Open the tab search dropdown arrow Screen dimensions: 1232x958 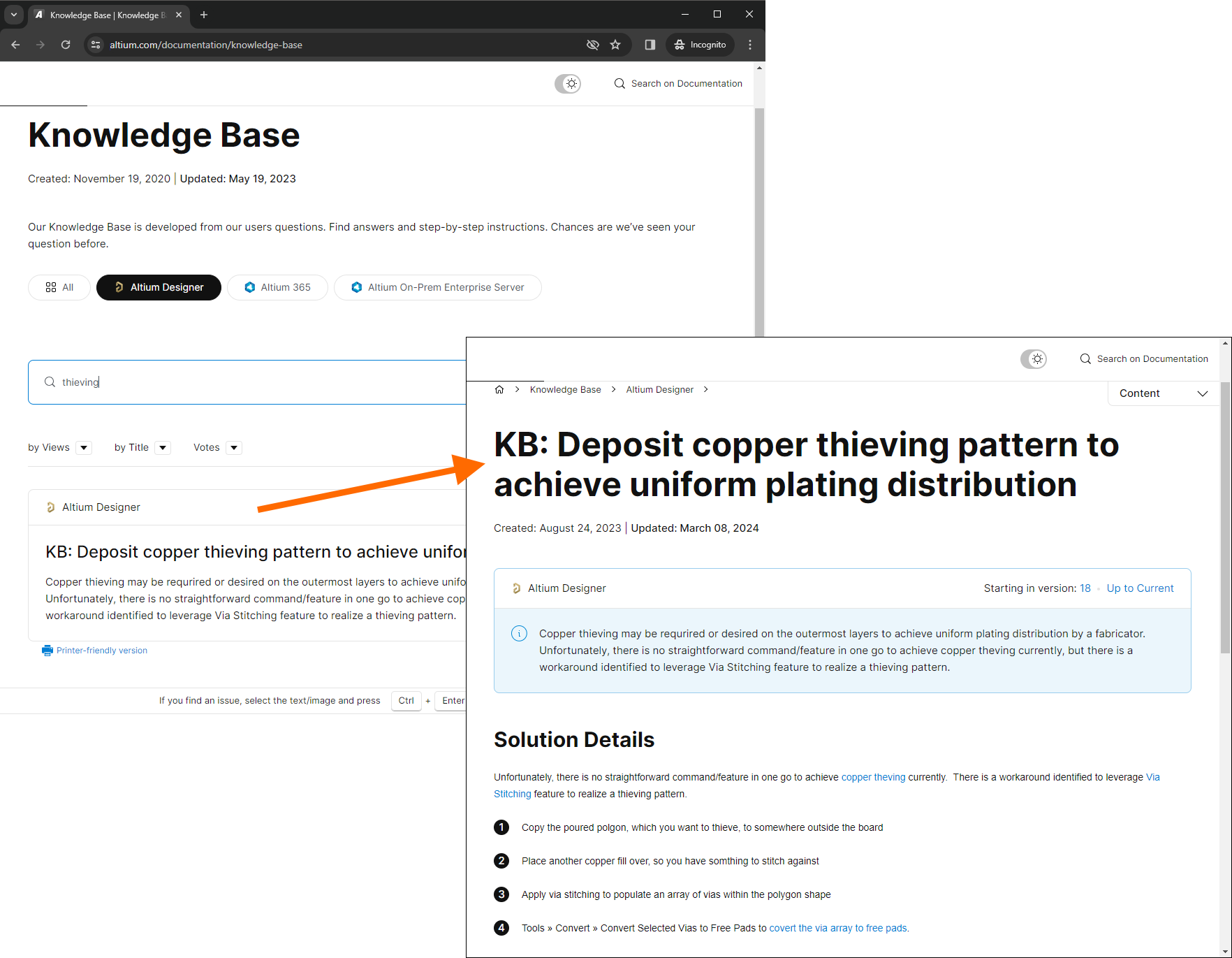coord(13,15)
